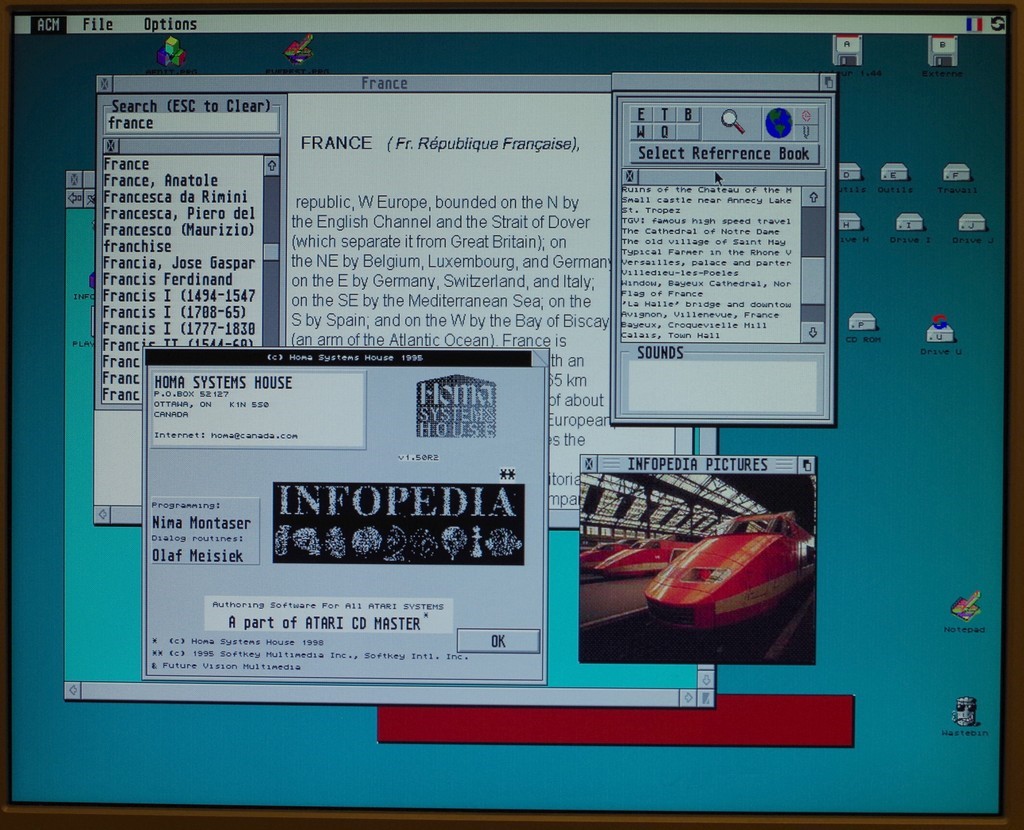This screenshot has height=830, width=1024.
Task: Click the TGV train picture thumbnail
Action: (697, 568)
